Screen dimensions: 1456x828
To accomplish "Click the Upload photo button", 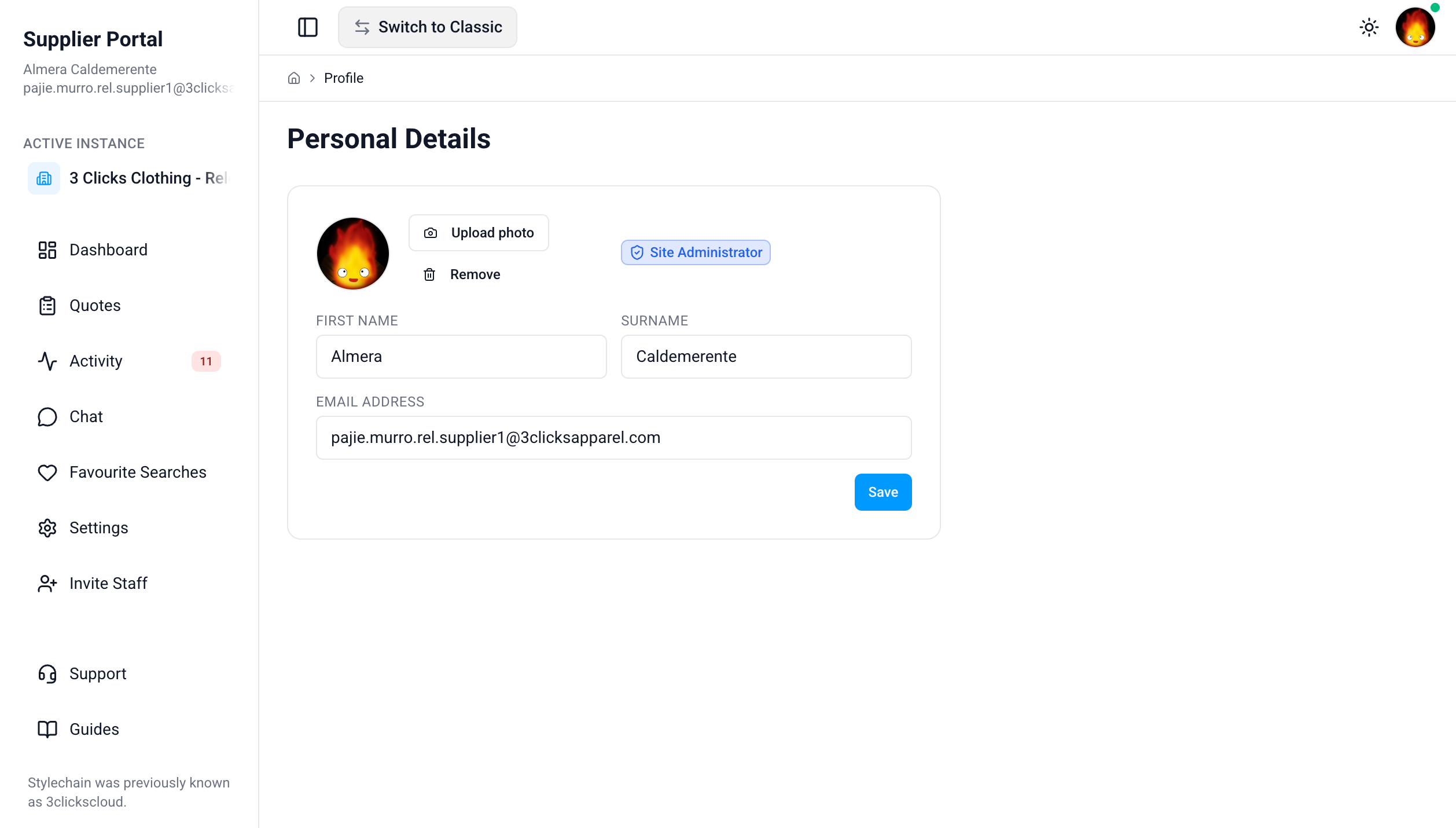I will [479, 233].
